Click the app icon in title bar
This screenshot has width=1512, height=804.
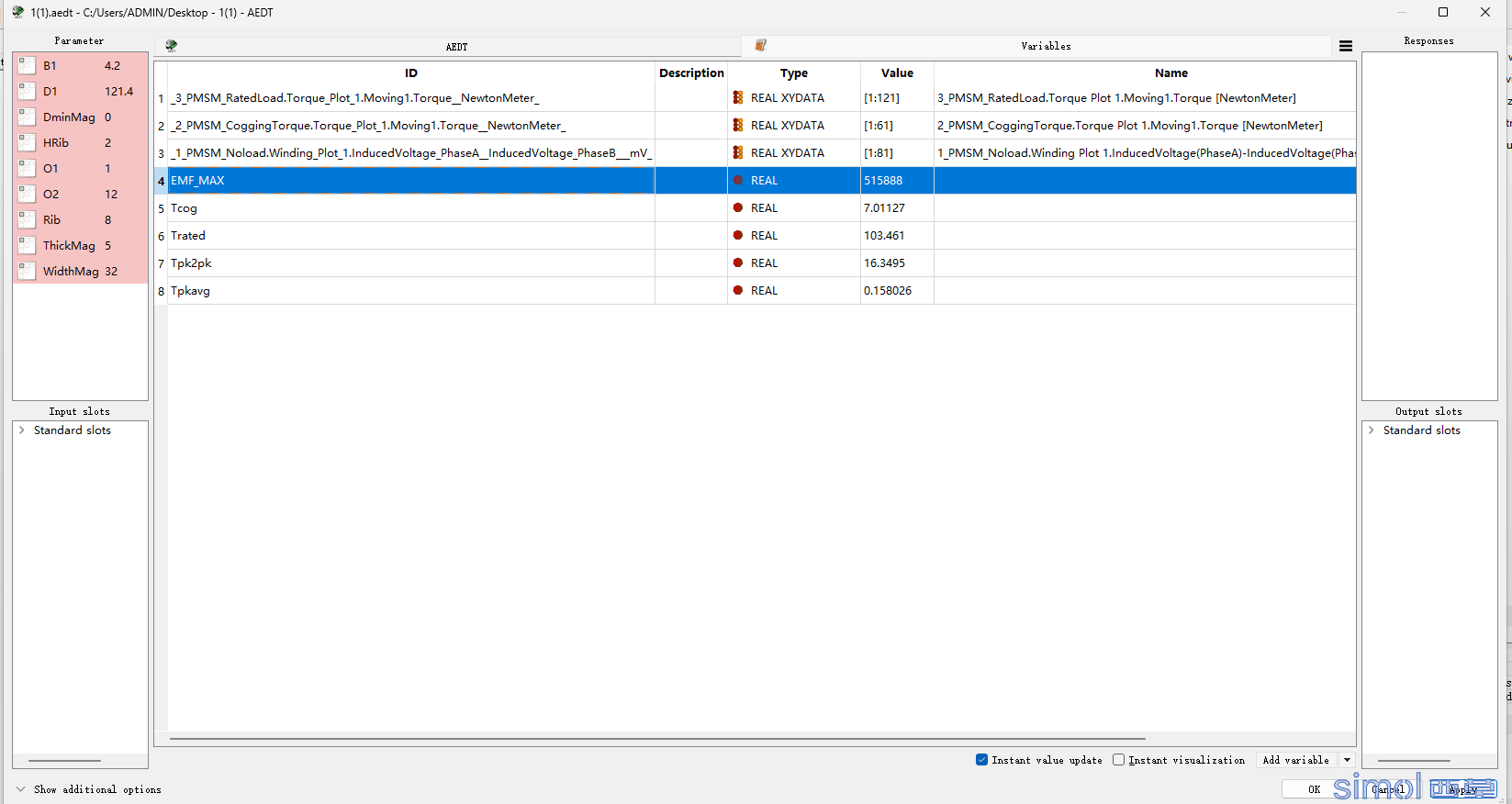pos(17,12)
